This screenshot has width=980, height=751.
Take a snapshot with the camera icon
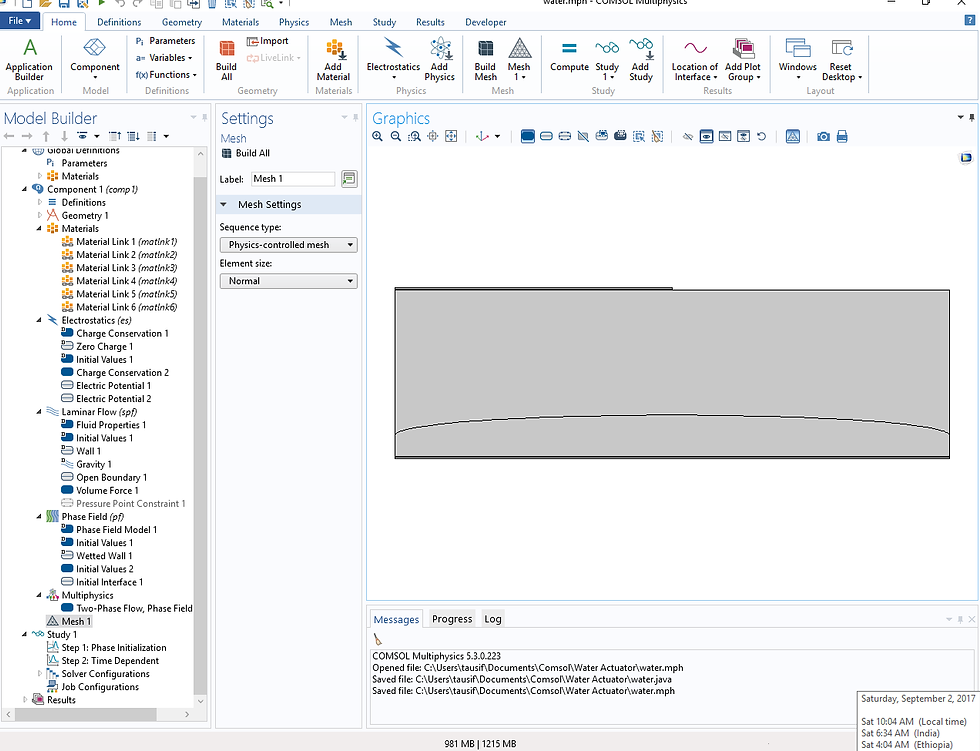tap(824, 136)
